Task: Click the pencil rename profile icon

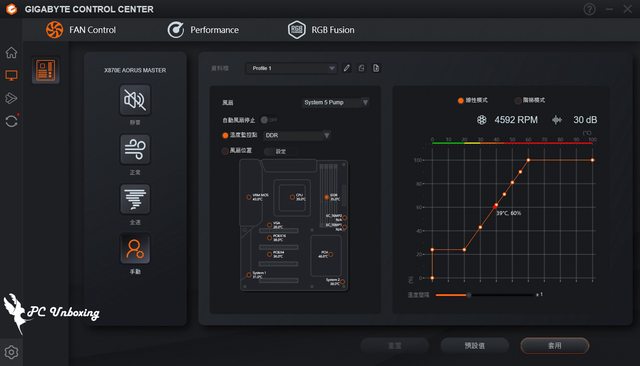Action: (x=347, y=68)
